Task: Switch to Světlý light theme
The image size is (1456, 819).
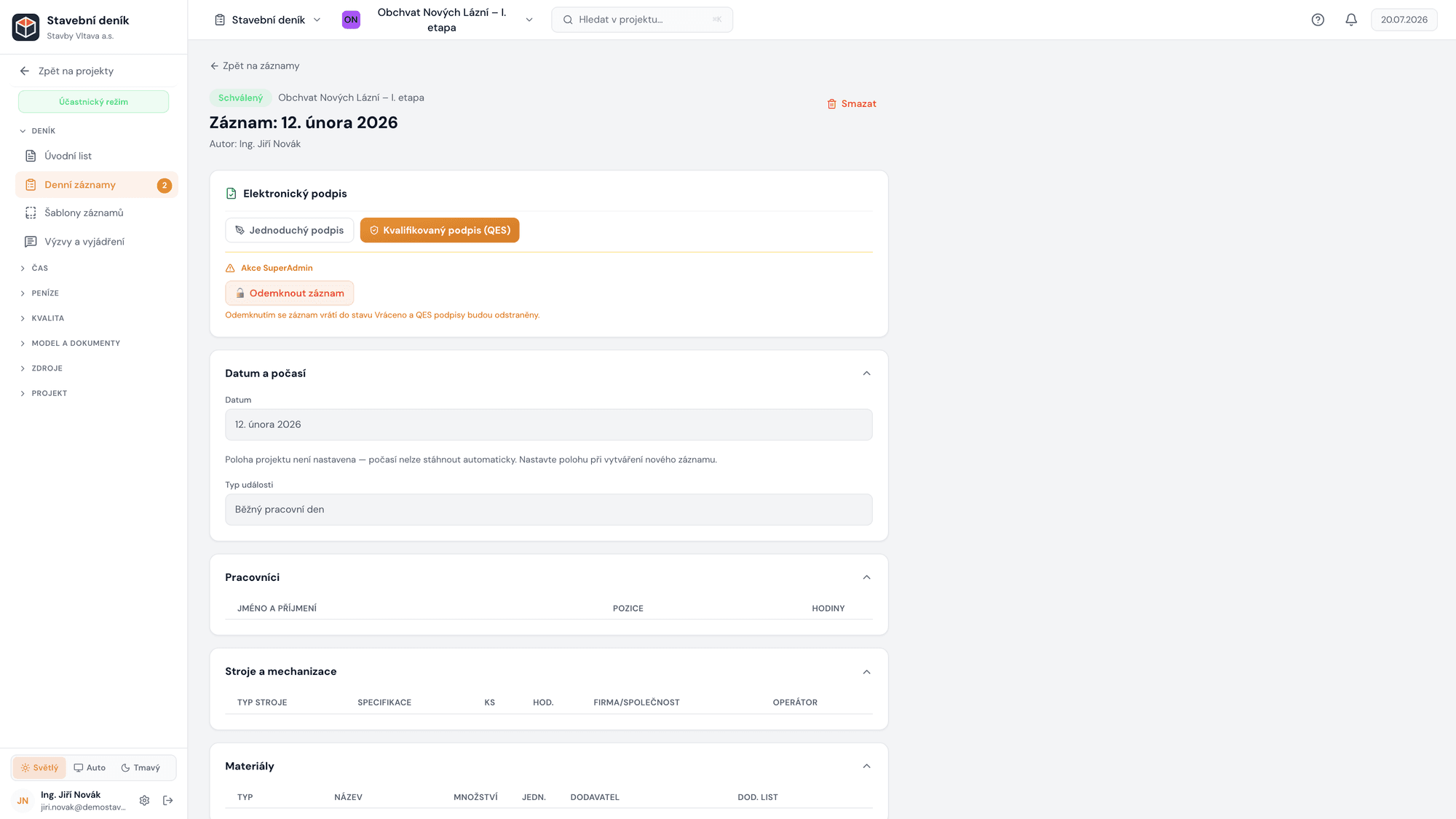Action: pos(39,767)
